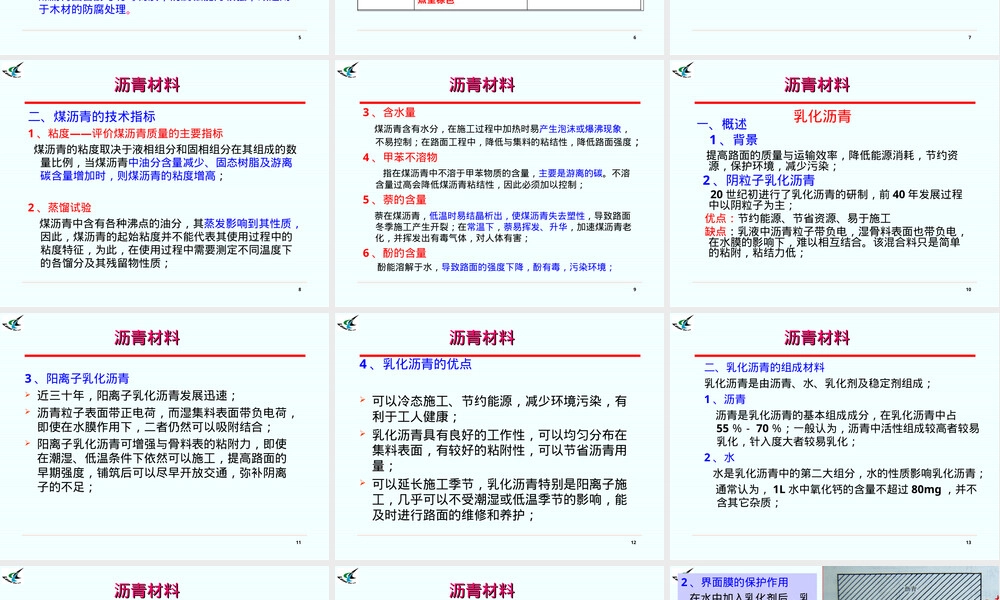Click heading "1、背景"
This screenshot has height=600, width=1000.
tap(733, 140)
